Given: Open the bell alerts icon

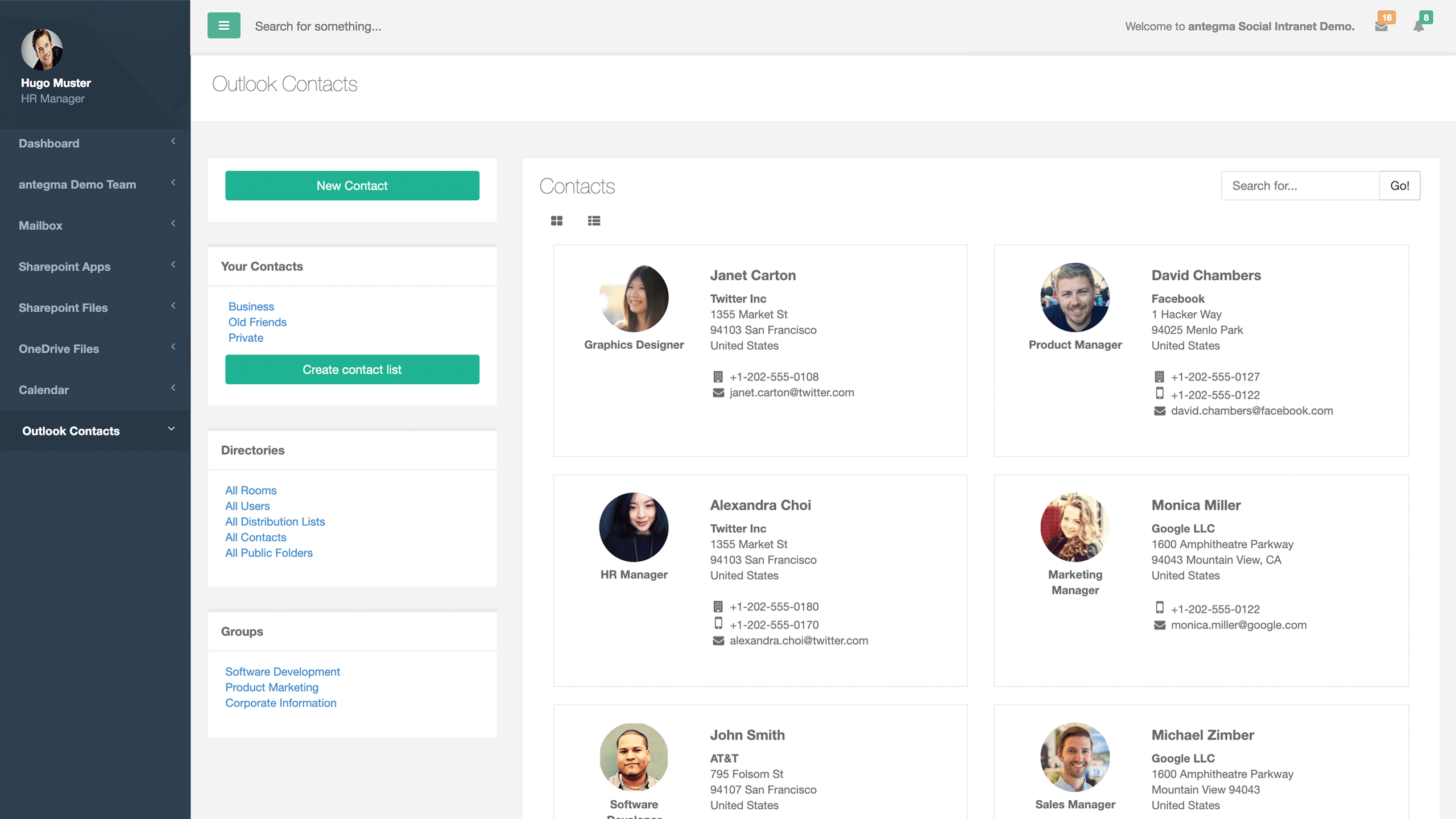Looking at the screenshot, I should (1418, 27).
